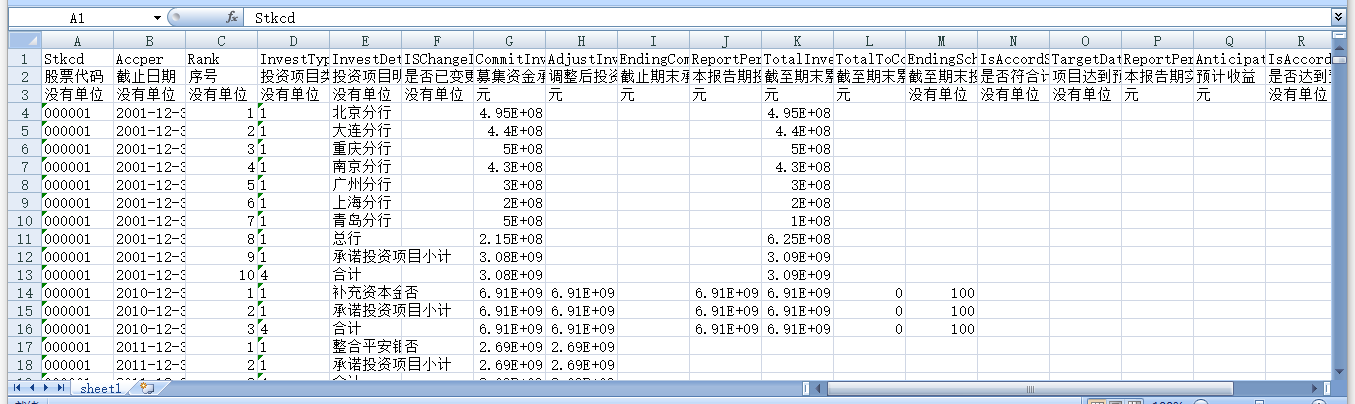Select the cell containing 上海分行
This screenshot has width=1355, height=404.
click(x=365, y=203)
